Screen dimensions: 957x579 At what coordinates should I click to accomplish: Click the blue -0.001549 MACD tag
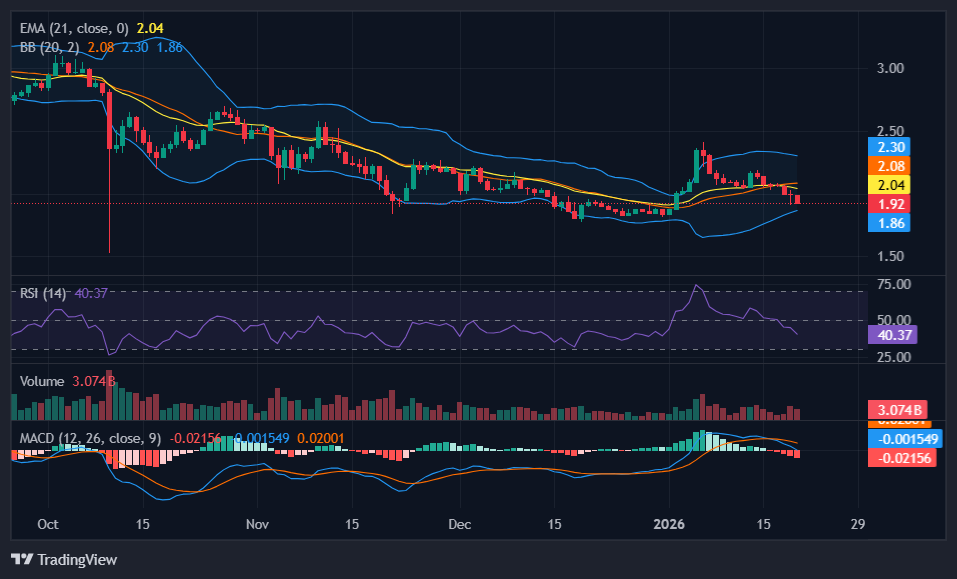(907, 438)
